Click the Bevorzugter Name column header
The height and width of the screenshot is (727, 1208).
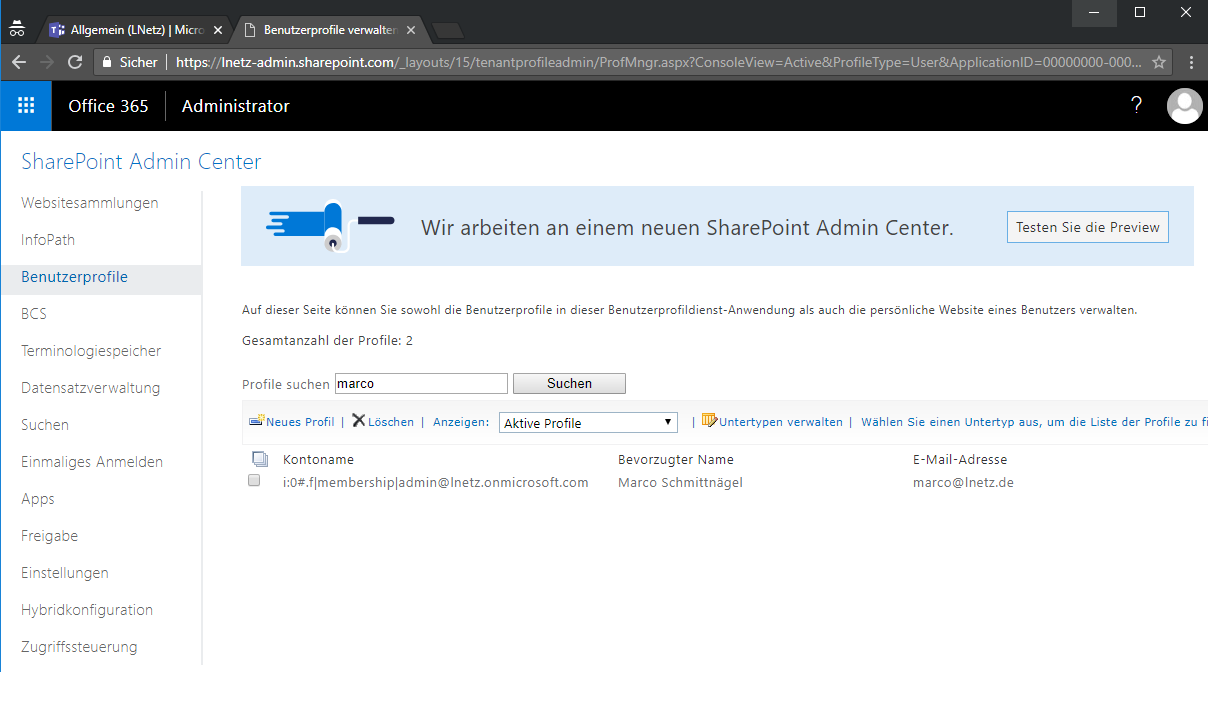click(x=676, y=460)
